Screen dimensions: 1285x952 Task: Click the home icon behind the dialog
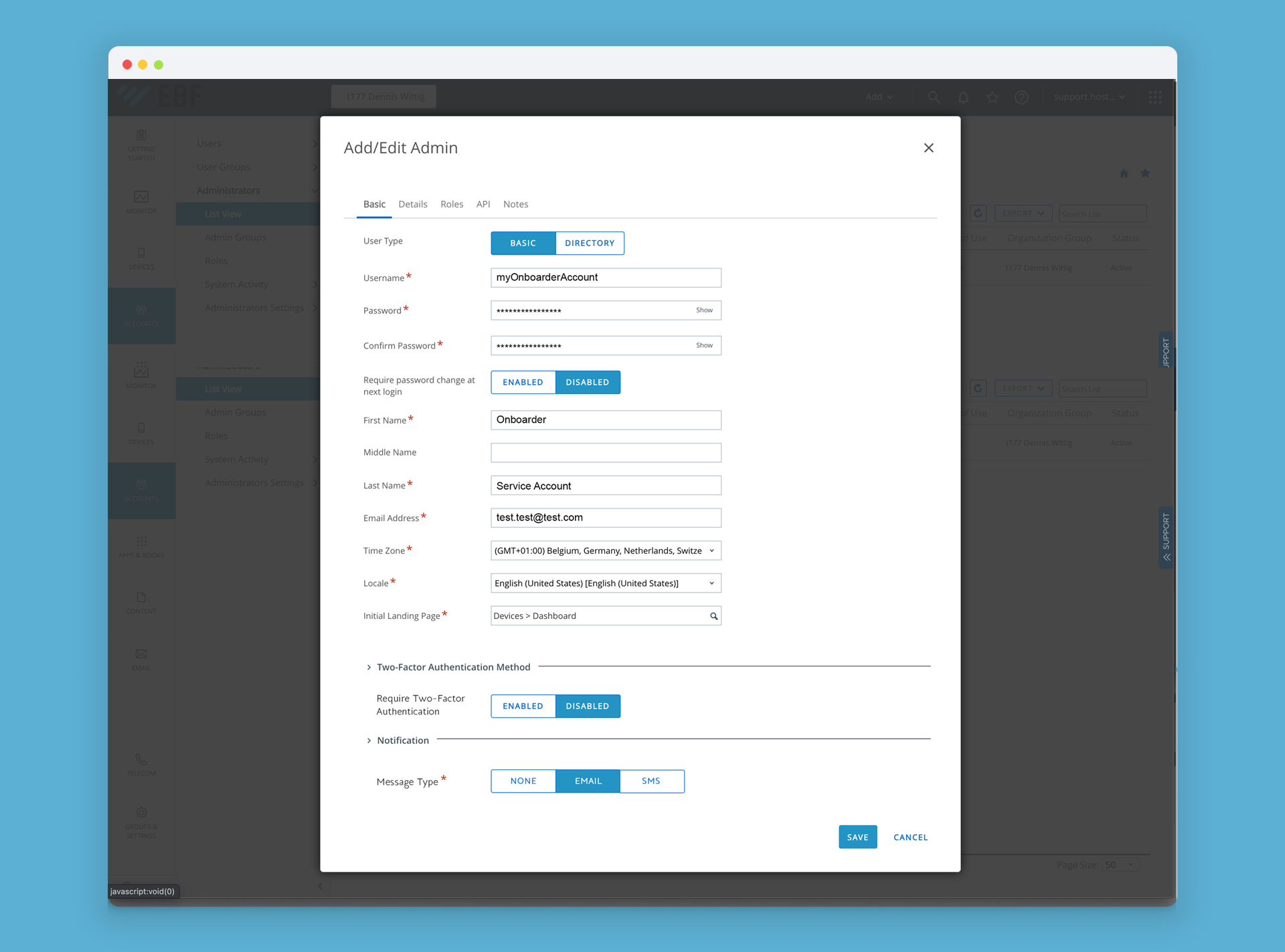click(x=1124, y=173)
